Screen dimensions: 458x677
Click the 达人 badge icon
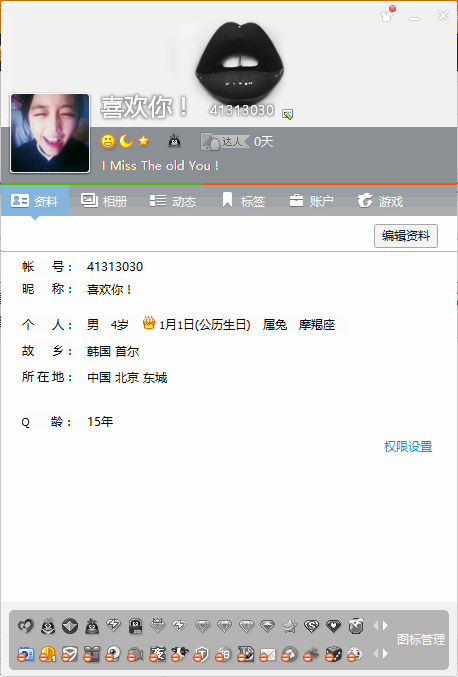click(x=225, y=142)
